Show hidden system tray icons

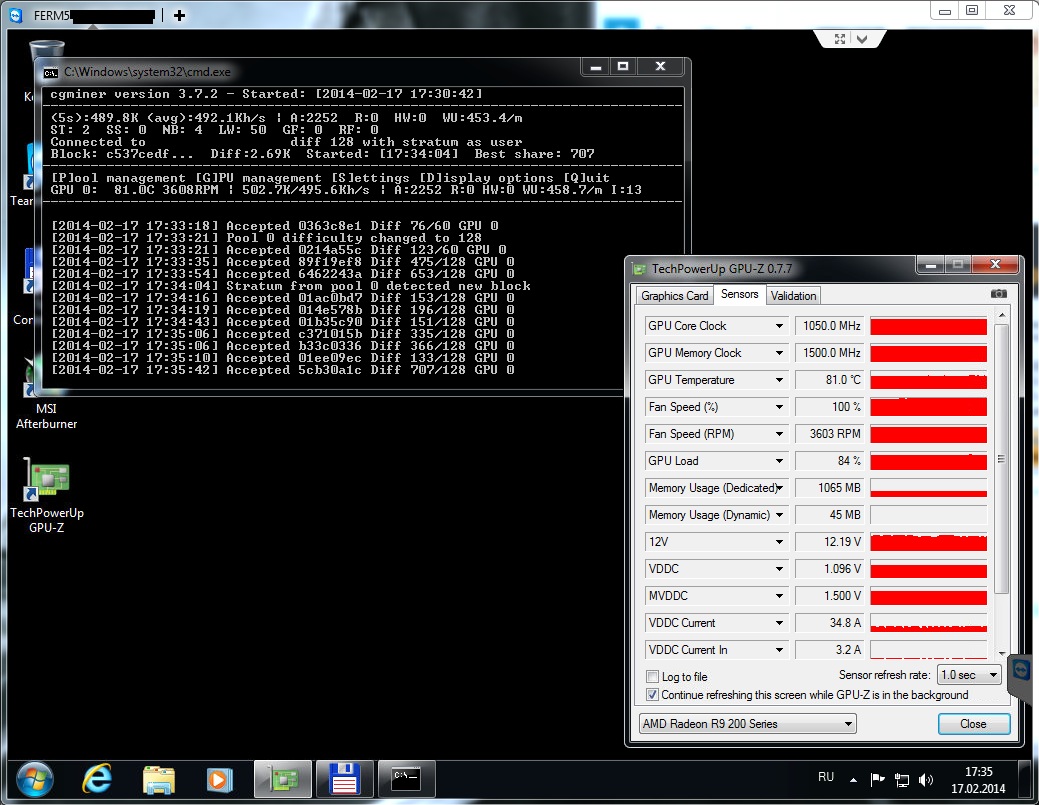click(x=853, y=780)
